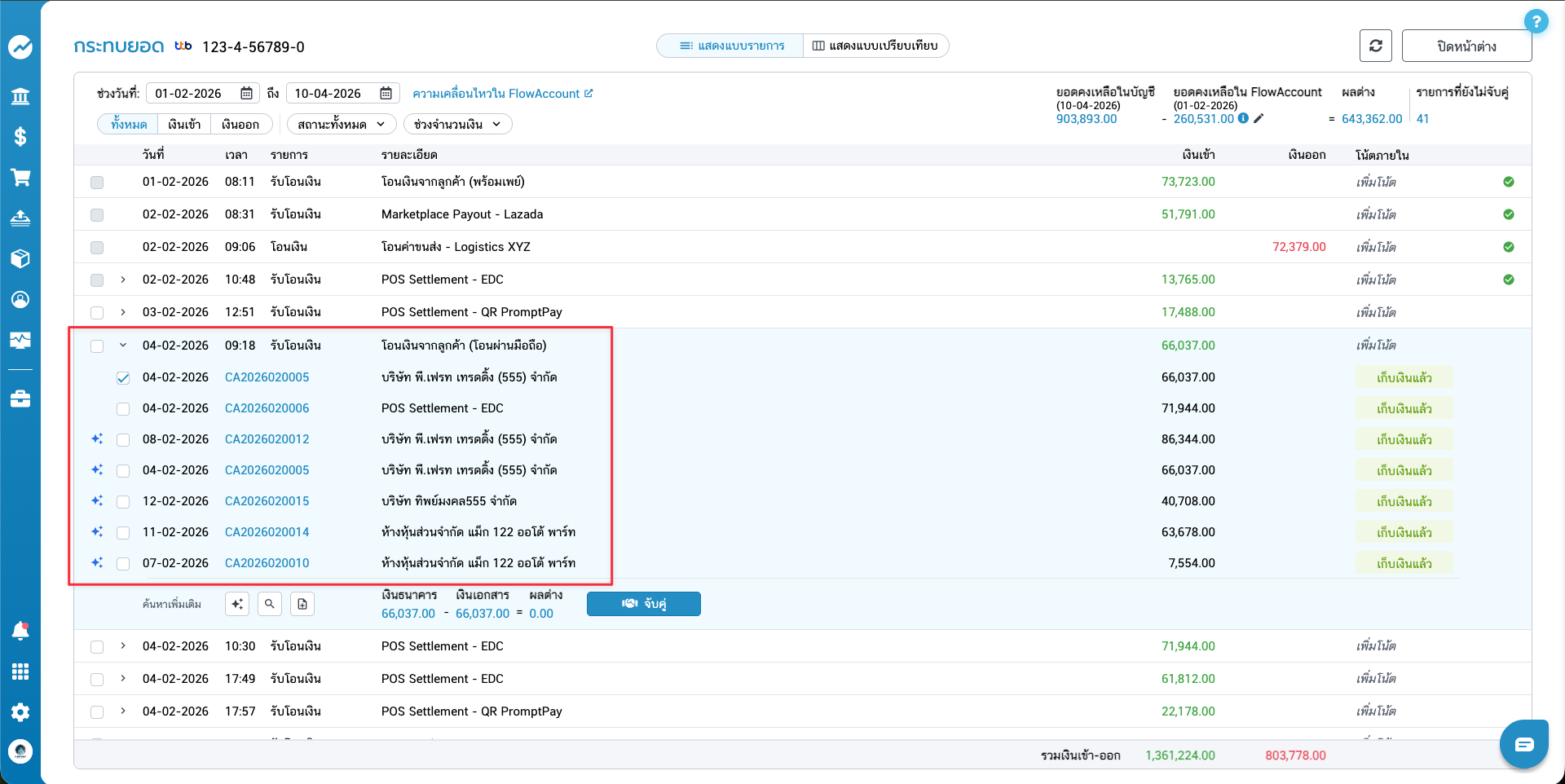1565x784 pixels.
Task: Open settings gear in sidebar
Action: tap(20, 711)
